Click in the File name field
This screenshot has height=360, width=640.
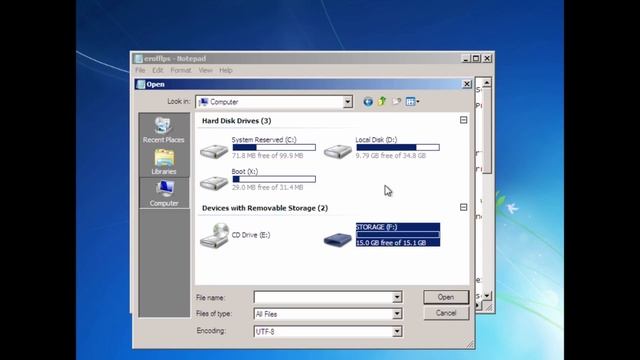pyautogui.click(x=323, y=297)
